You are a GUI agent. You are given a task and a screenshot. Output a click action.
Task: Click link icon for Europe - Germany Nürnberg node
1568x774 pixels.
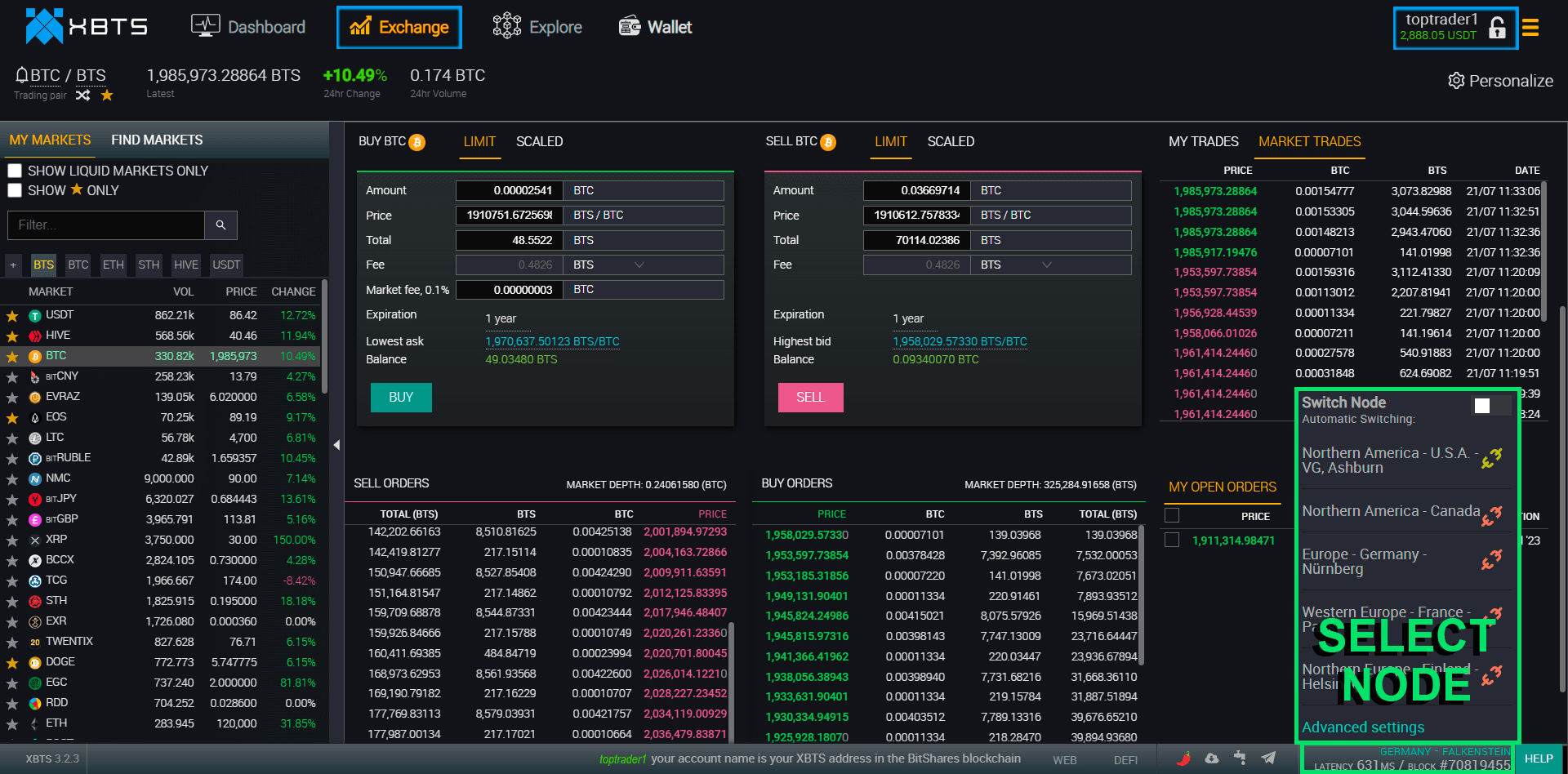pos(1492,560)
